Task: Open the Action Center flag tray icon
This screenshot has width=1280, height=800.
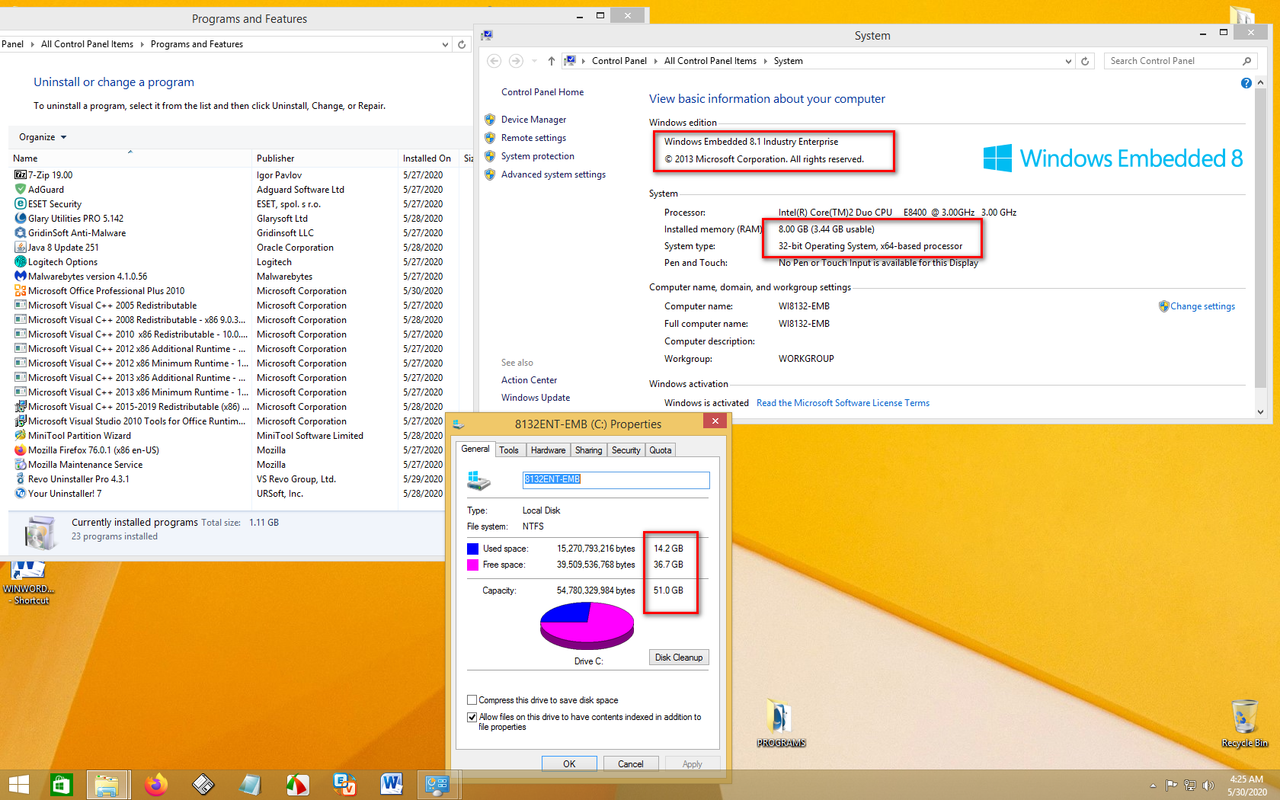Action: [x=1172, y=786]
